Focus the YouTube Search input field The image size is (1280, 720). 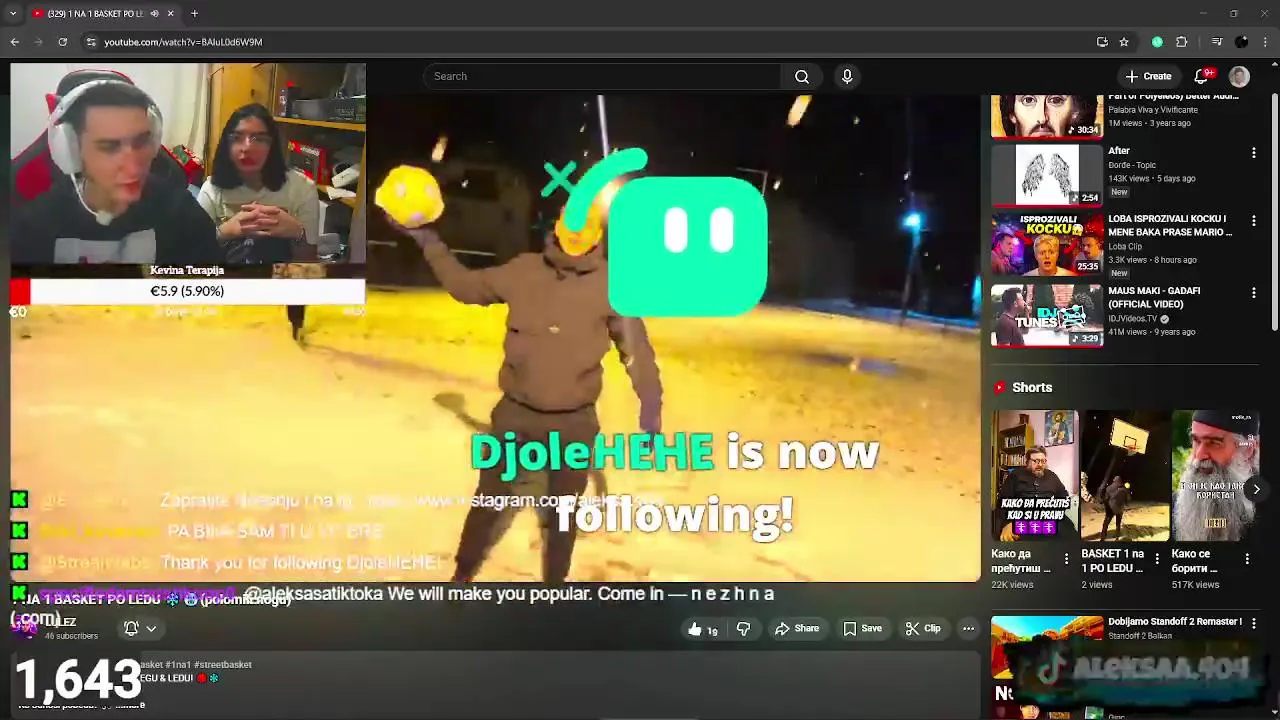coord(603,76)
